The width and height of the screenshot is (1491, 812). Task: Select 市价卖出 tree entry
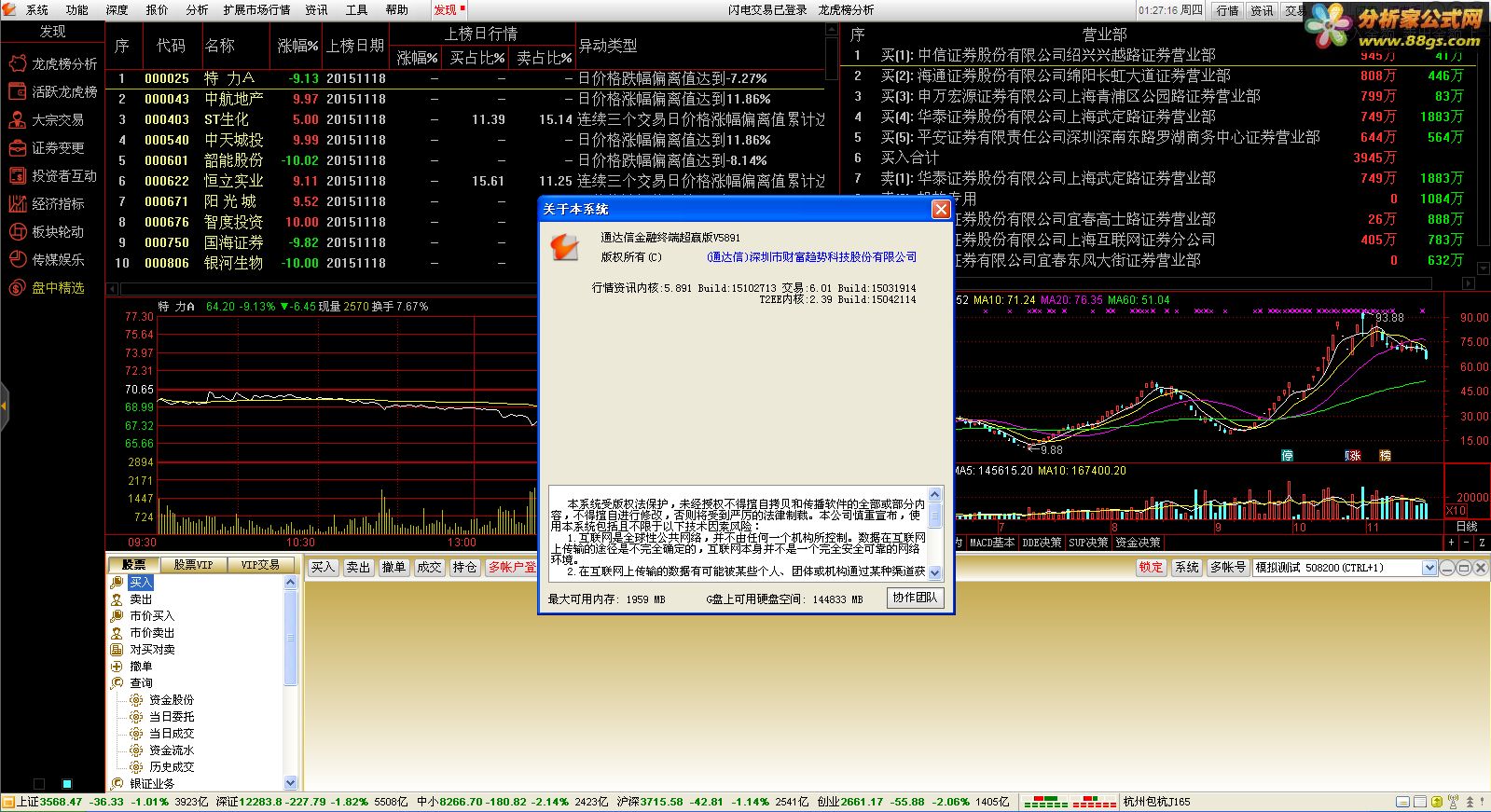[x=152, y=633]
